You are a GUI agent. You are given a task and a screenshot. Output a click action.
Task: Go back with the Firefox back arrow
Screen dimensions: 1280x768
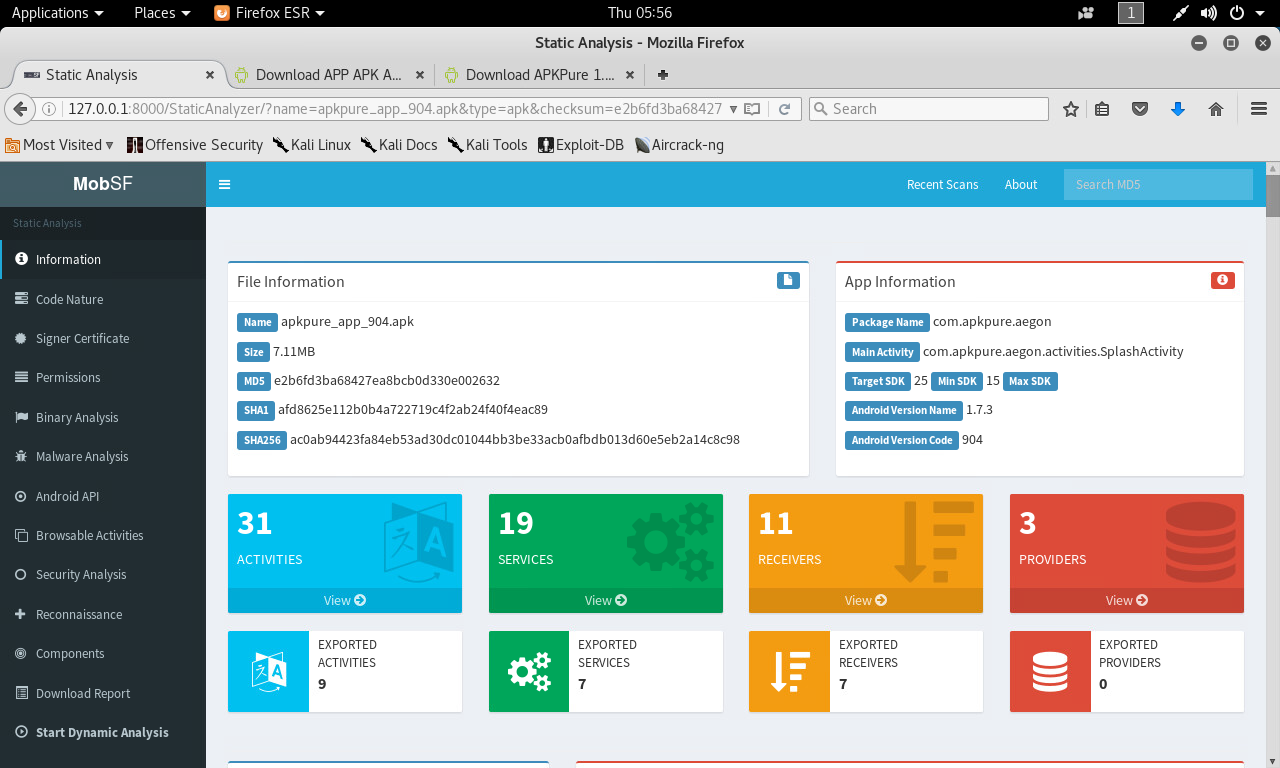(x=19, y=109)
